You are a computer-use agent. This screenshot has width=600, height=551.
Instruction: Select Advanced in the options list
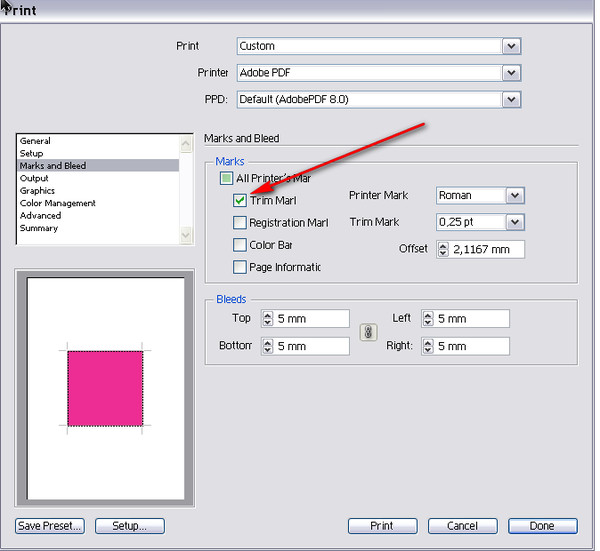98,215
